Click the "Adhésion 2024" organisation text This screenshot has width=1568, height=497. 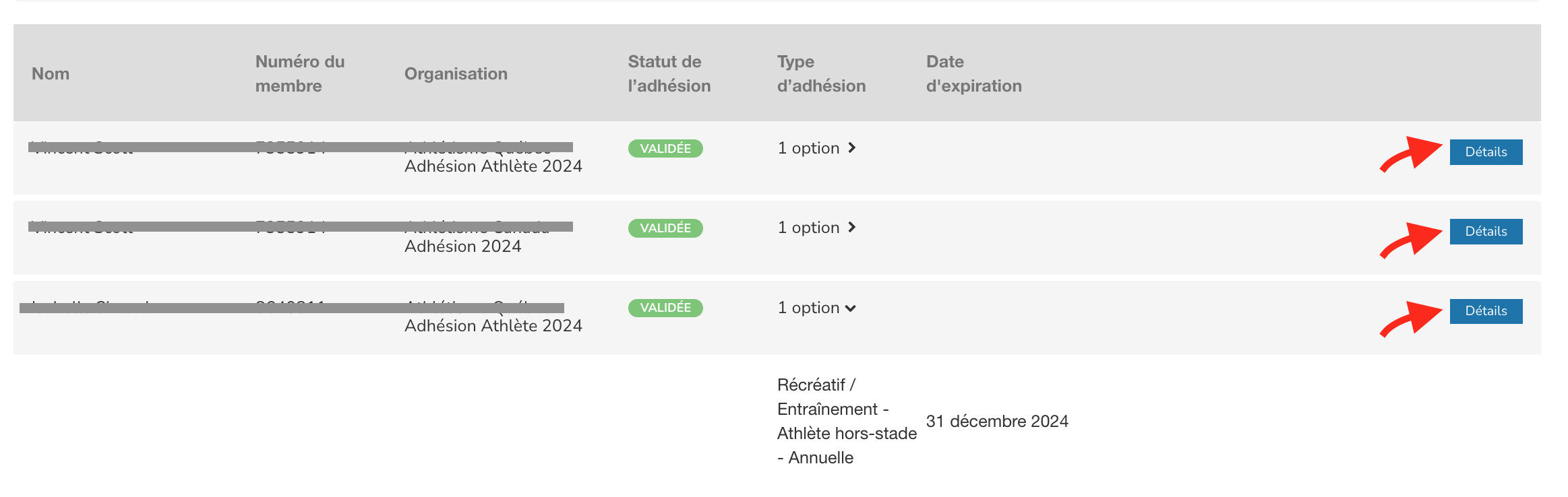pyautogui.click(x=462, y=246)
